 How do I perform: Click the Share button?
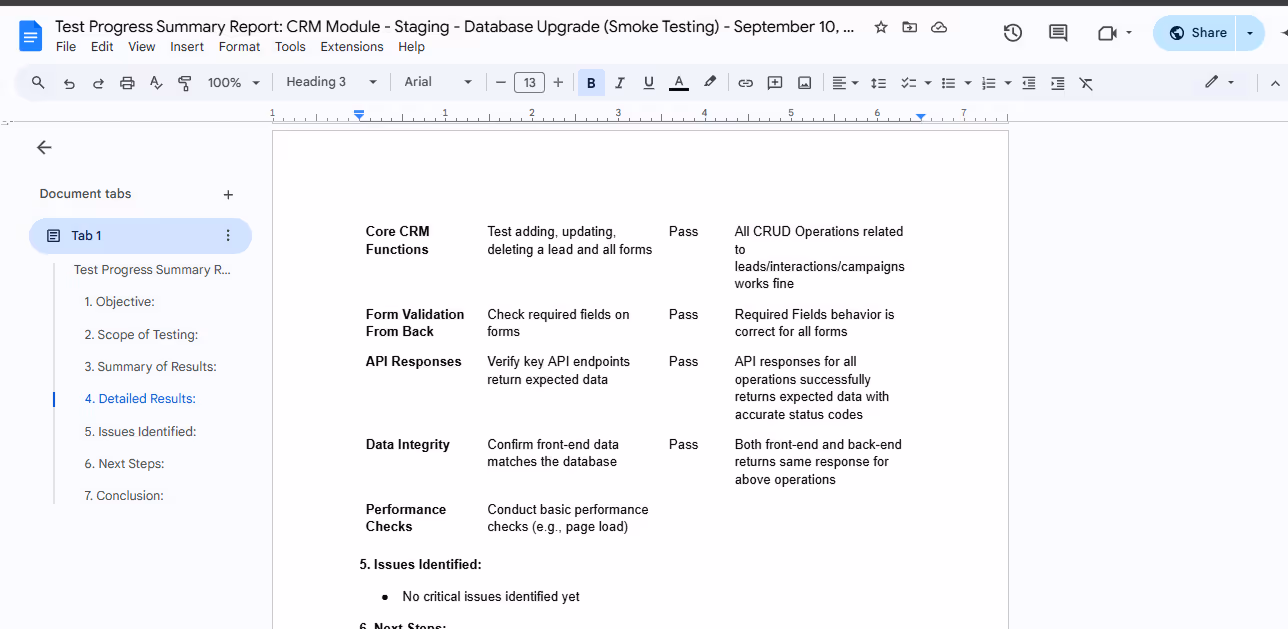[x=1196, y=33]
